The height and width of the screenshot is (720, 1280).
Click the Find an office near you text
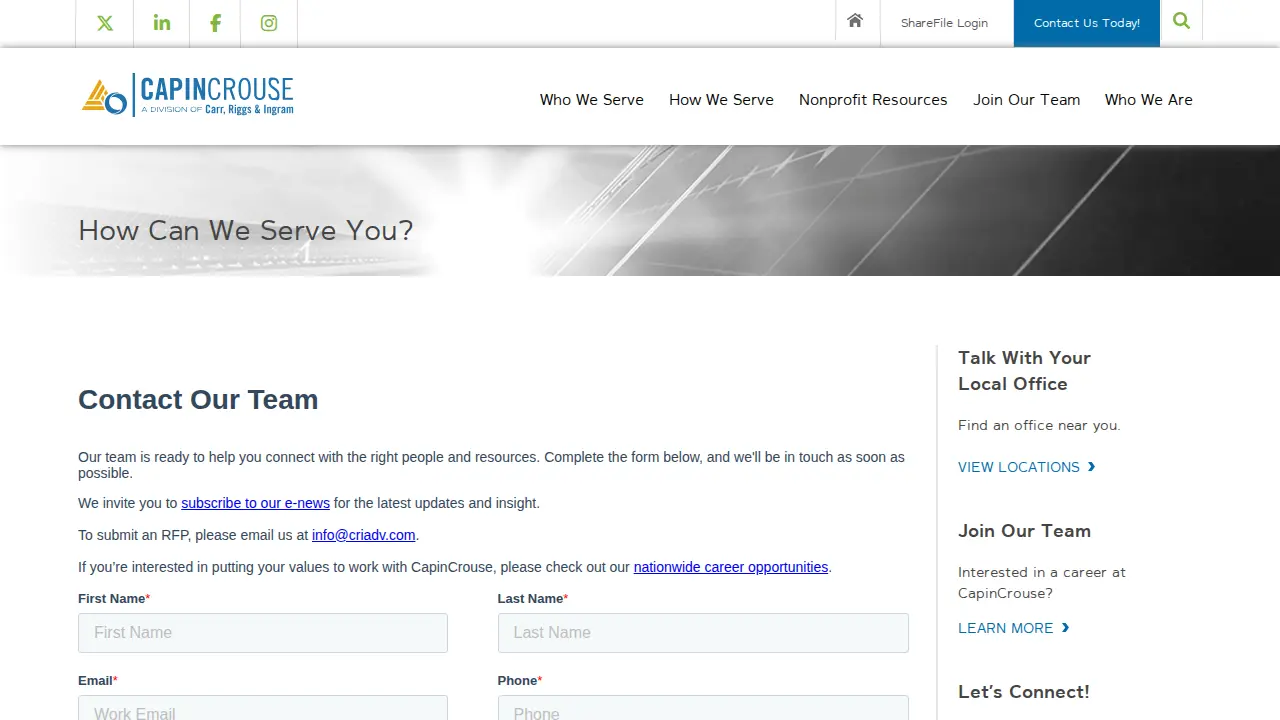pyautogui.click(x=1039, y=425)
